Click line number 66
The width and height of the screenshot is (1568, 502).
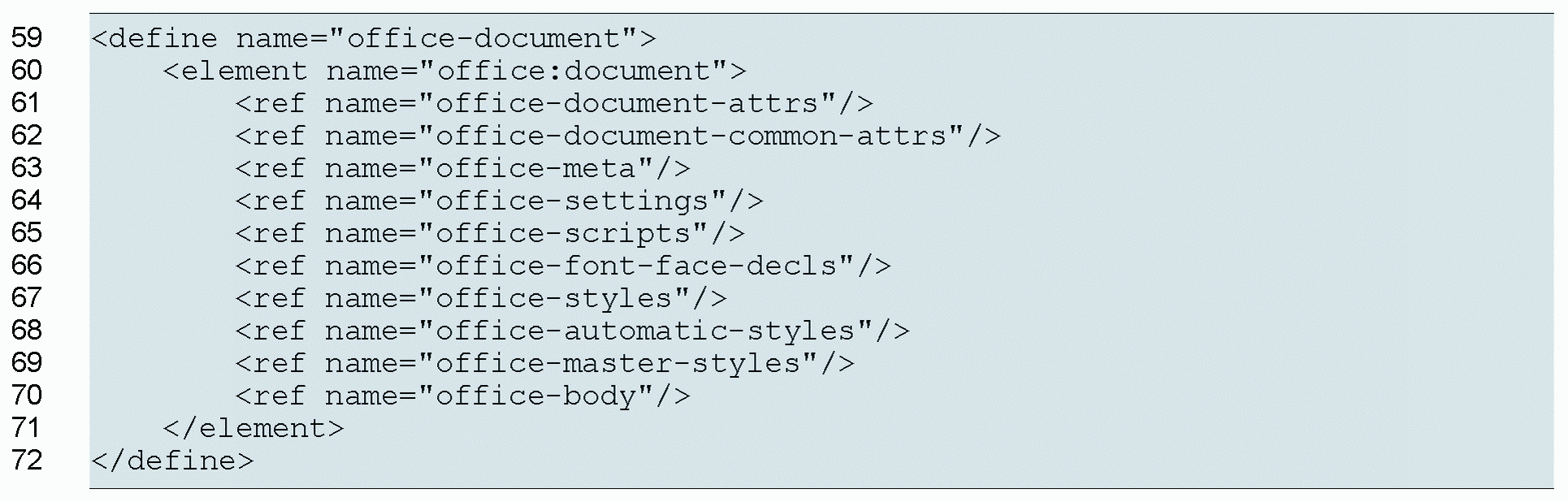pyautogui.click(x=27, y=265)
